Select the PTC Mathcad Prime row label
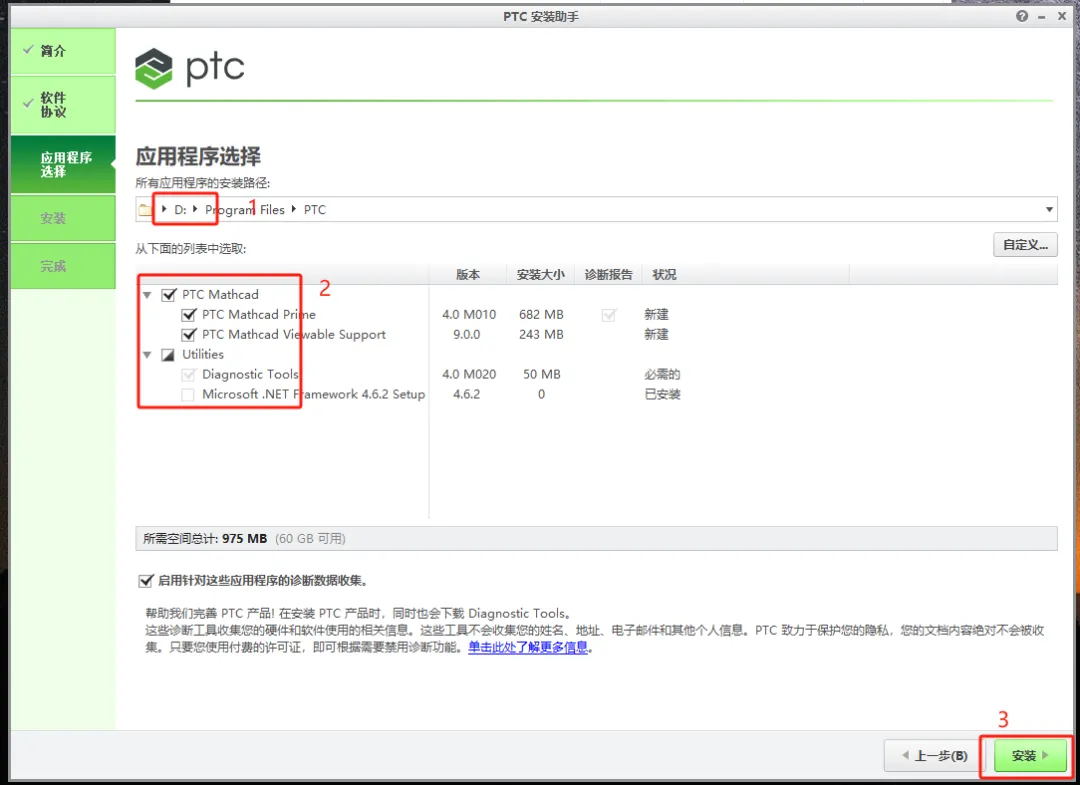The image size is (1080, 785). [x=259, y=315]
